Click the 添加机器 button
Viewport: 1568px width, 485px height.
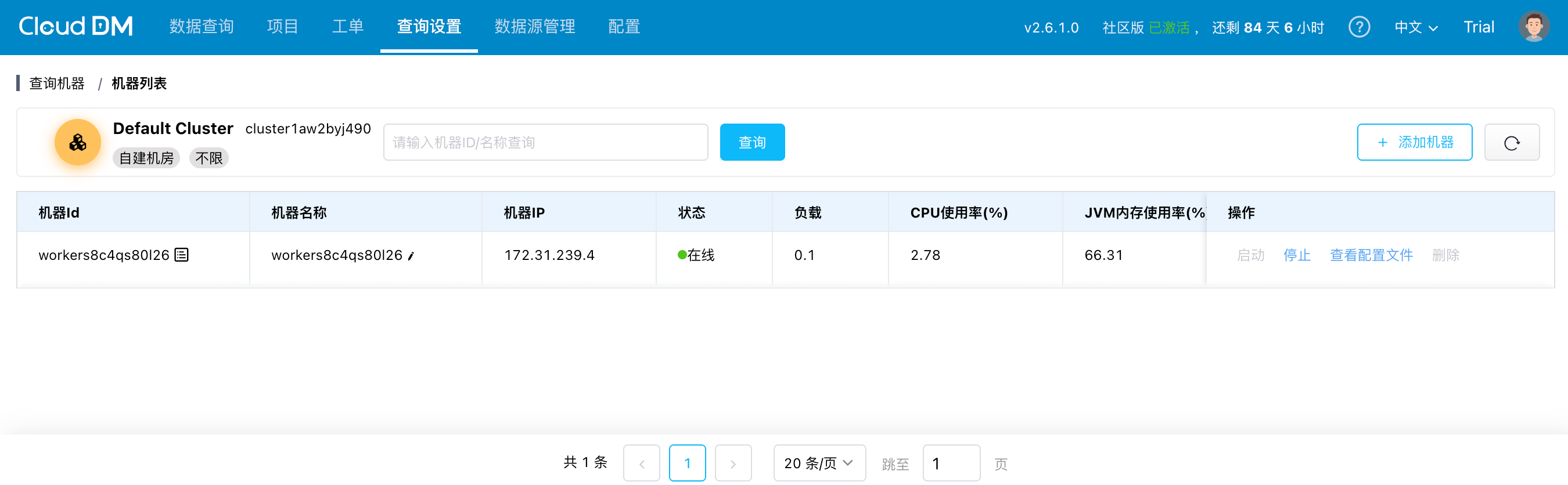(x=1414, y=142)
